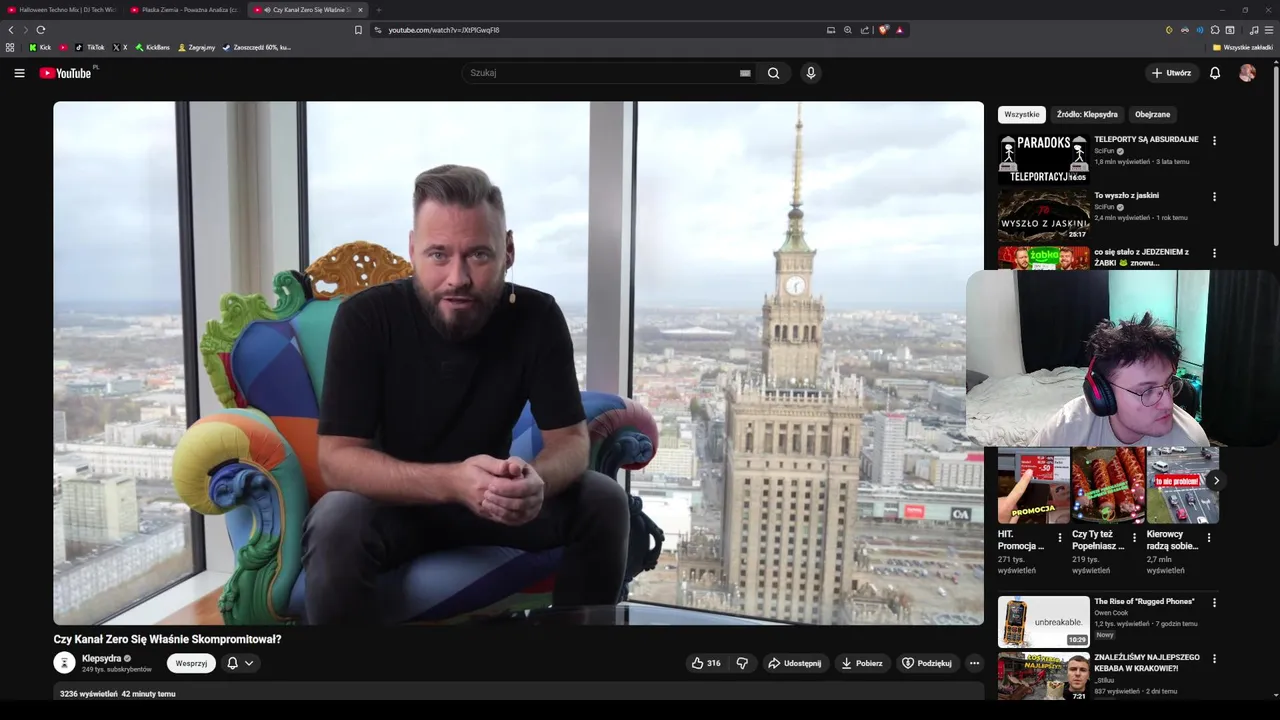The image size is (1280, 720).
Task: Open the YouTube hamburger guide menu
Action: 19,73
